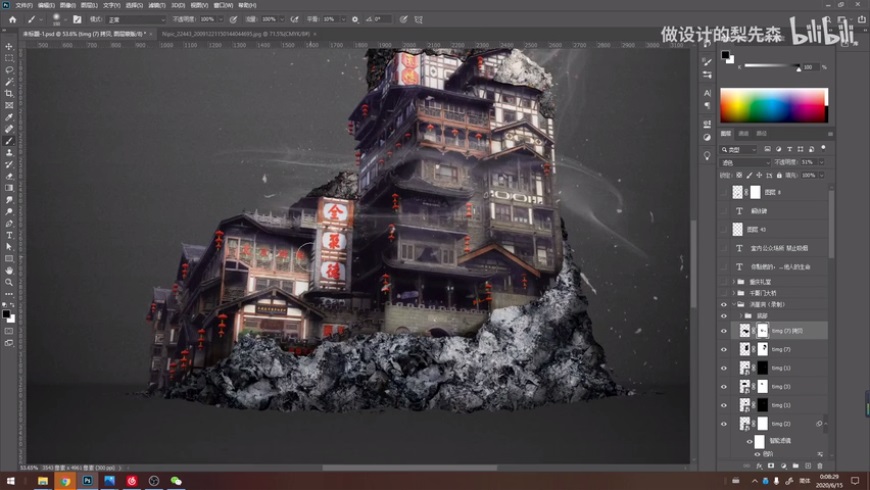Select the Path Selection tool
Screen dimensions: 870x490
point(9,247)
